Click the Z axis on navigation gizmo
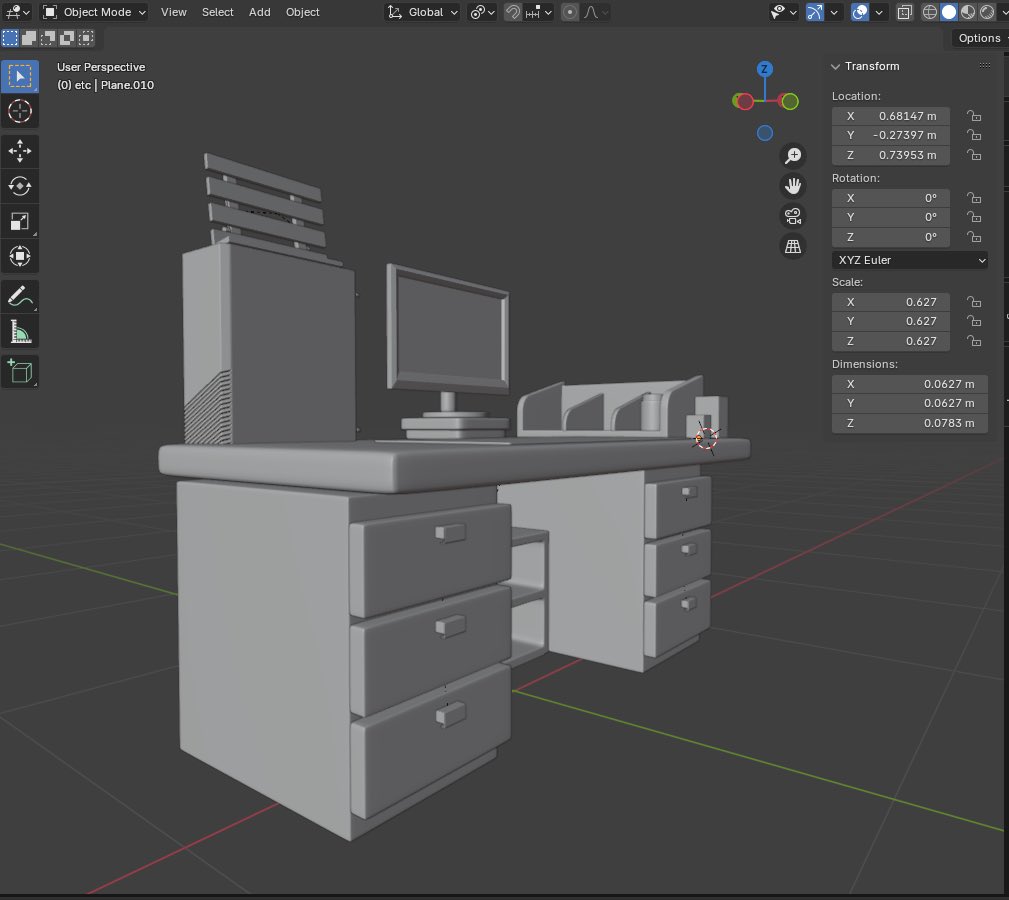 point(764,69)
